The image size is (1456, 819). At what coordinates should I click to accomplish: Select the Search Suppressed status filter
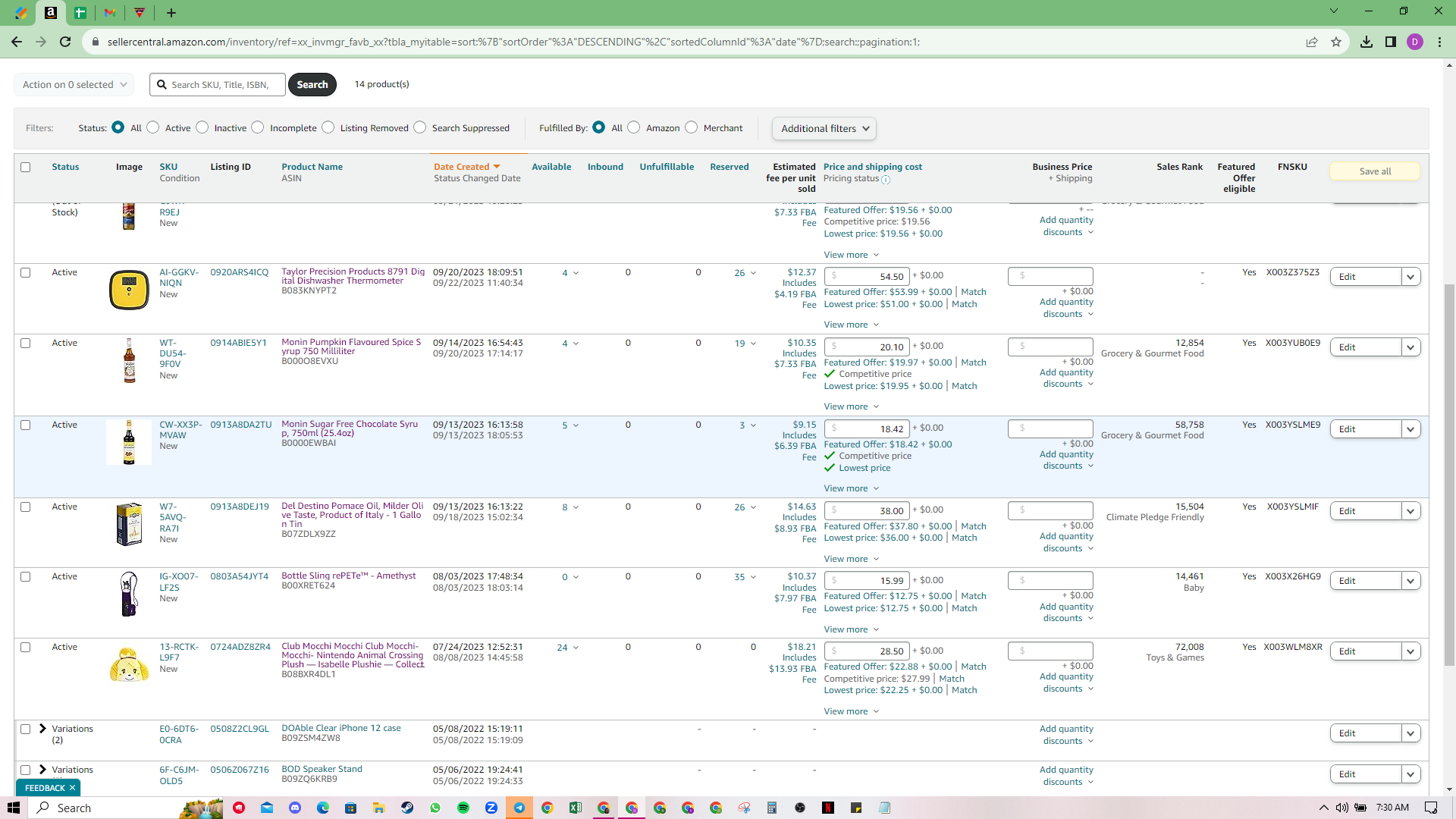pyautogui.click(x=420, y=127)
